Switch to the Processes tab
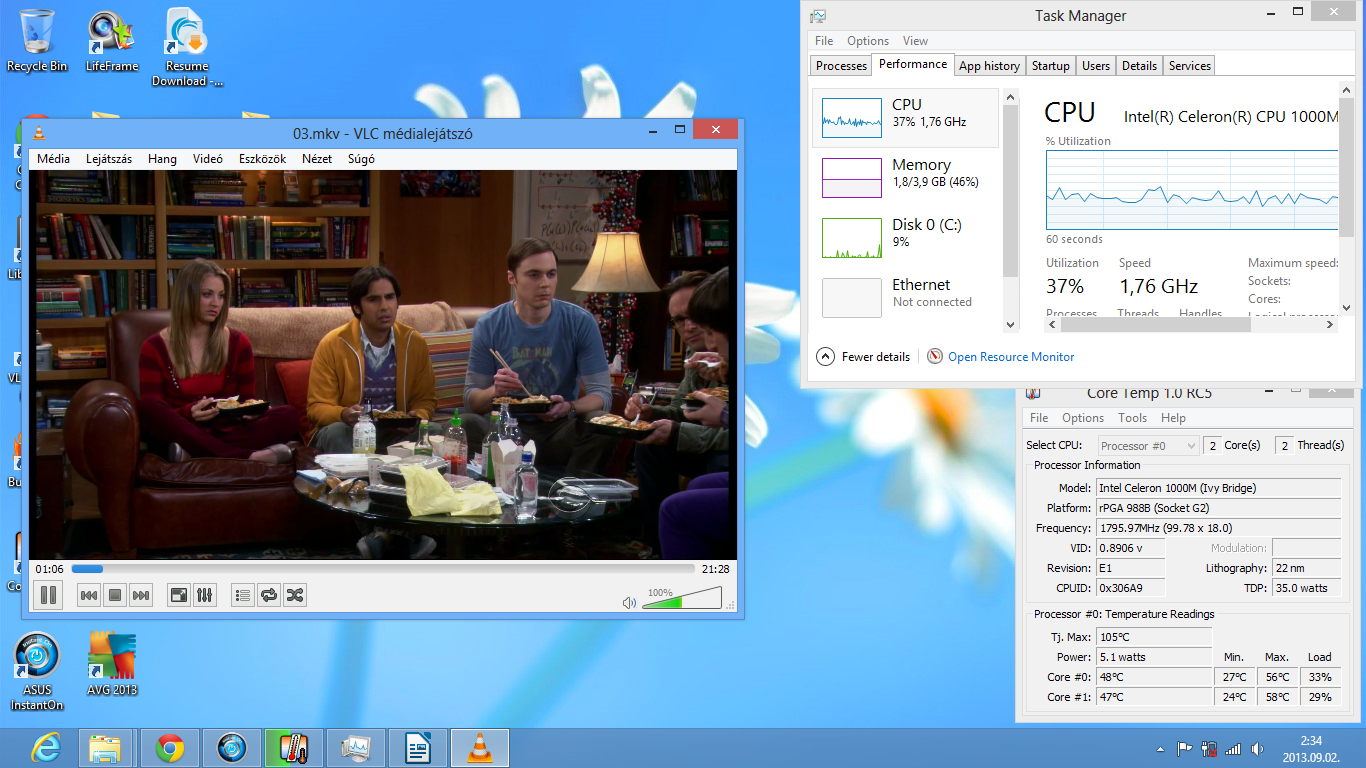 [x=841, y=66]
